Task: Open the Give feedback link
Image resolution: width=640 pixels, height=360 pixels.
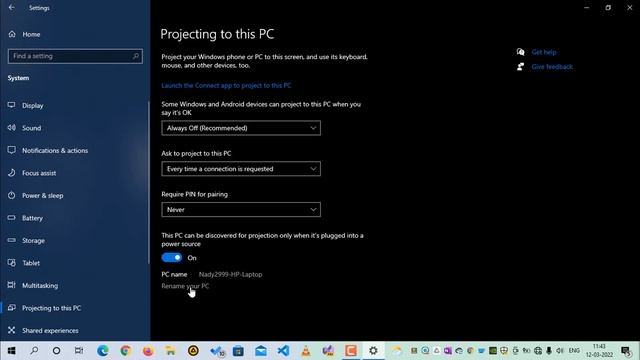Action: pyautogui.click(x=552, y=67)
